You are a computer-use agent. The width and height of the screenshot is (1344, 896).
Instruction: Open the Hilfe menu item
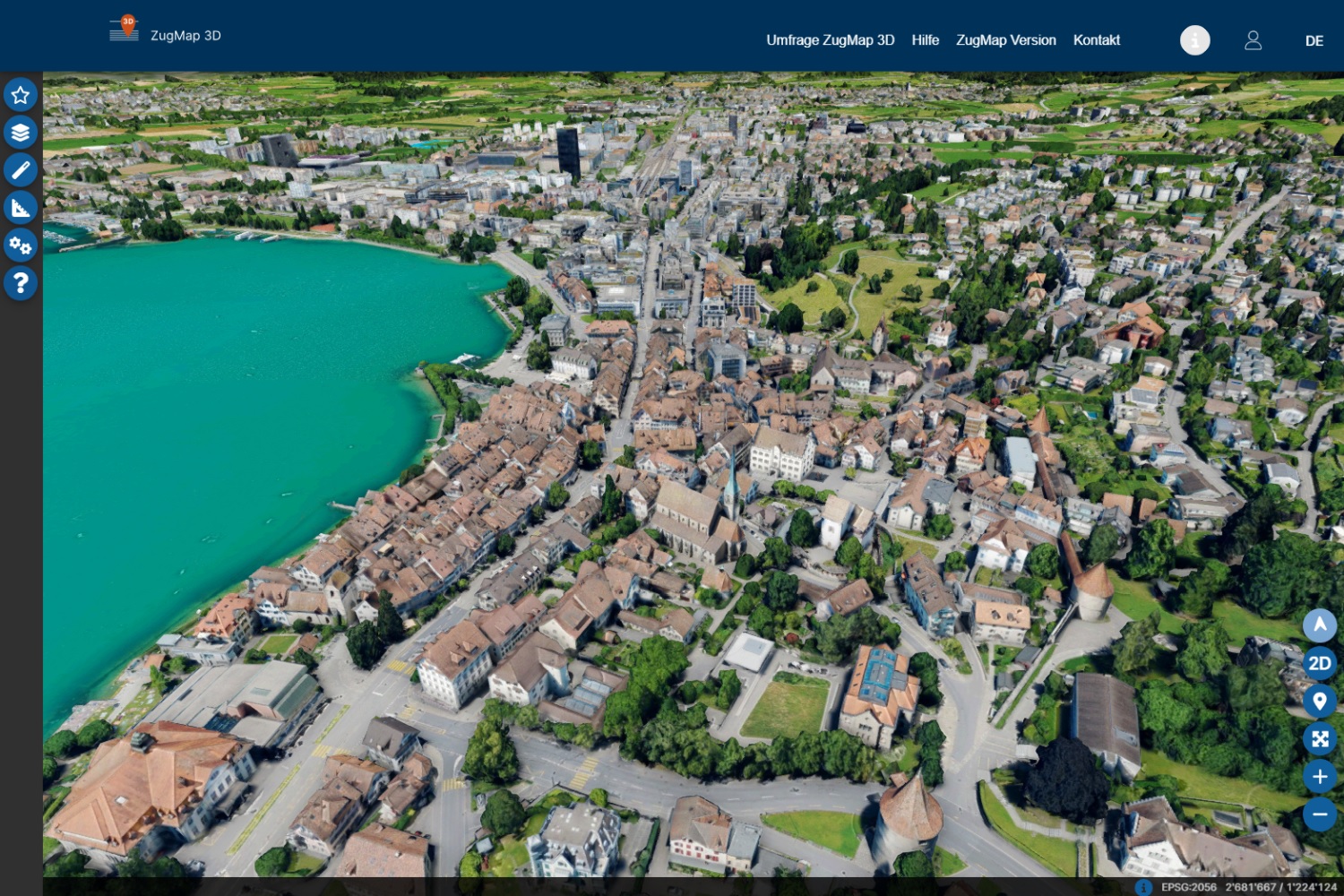point(925,40)
